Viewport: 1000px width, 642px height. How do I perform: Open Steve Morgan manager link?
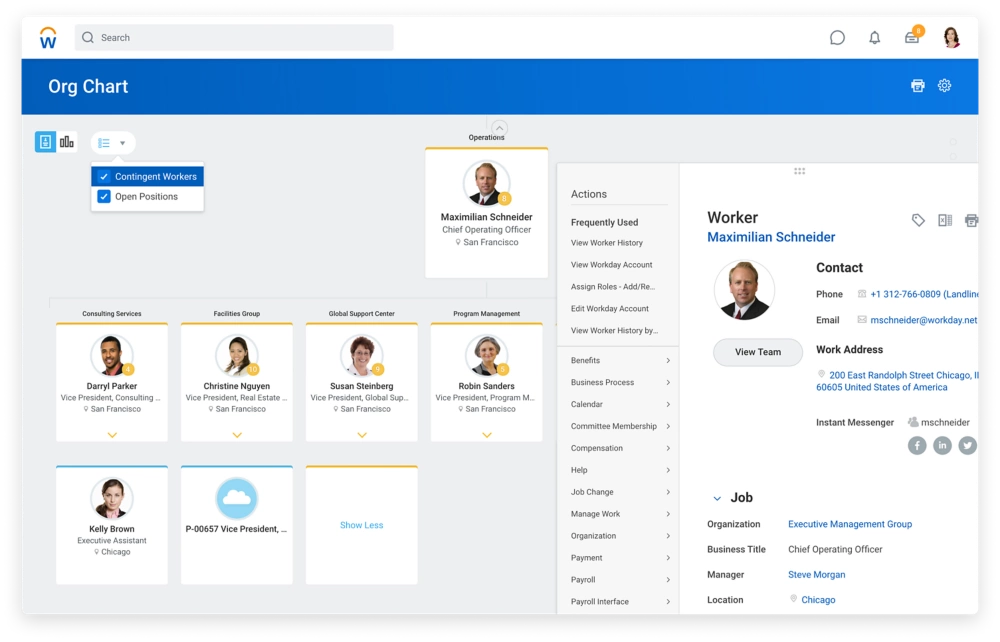coord(816,575)
